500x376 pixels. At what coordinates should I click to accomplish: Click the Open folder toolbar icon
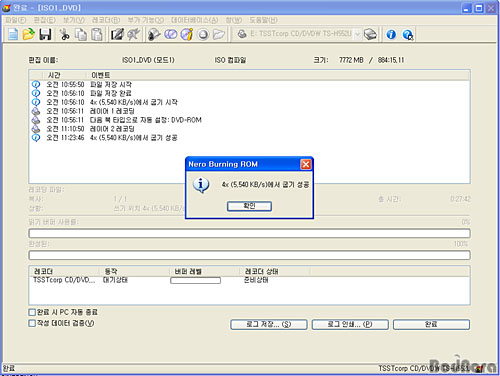point(29,34)
